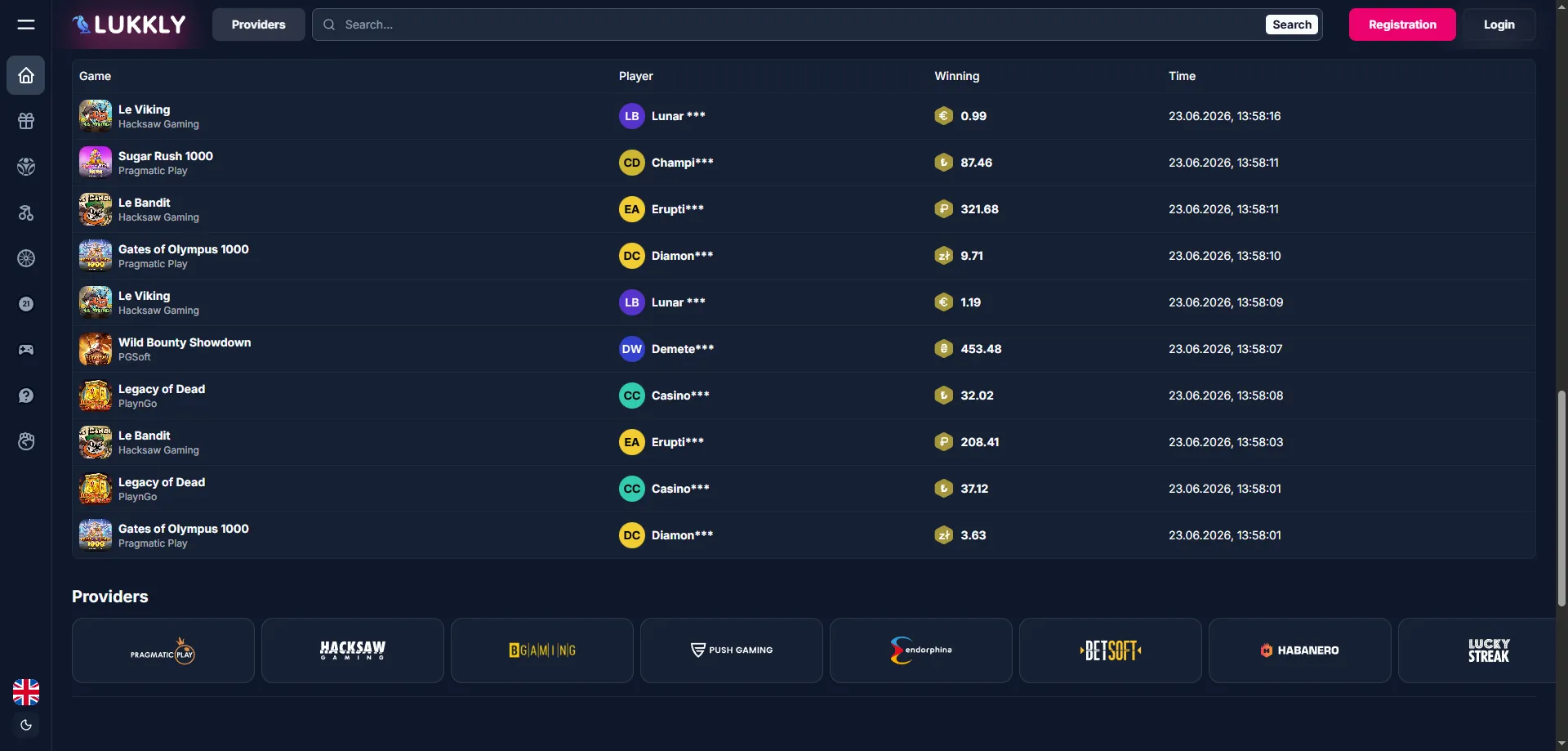1568x751 pixels.
Task: Click the page vertical scrollbar thumb
Action: coord(1561,498)
